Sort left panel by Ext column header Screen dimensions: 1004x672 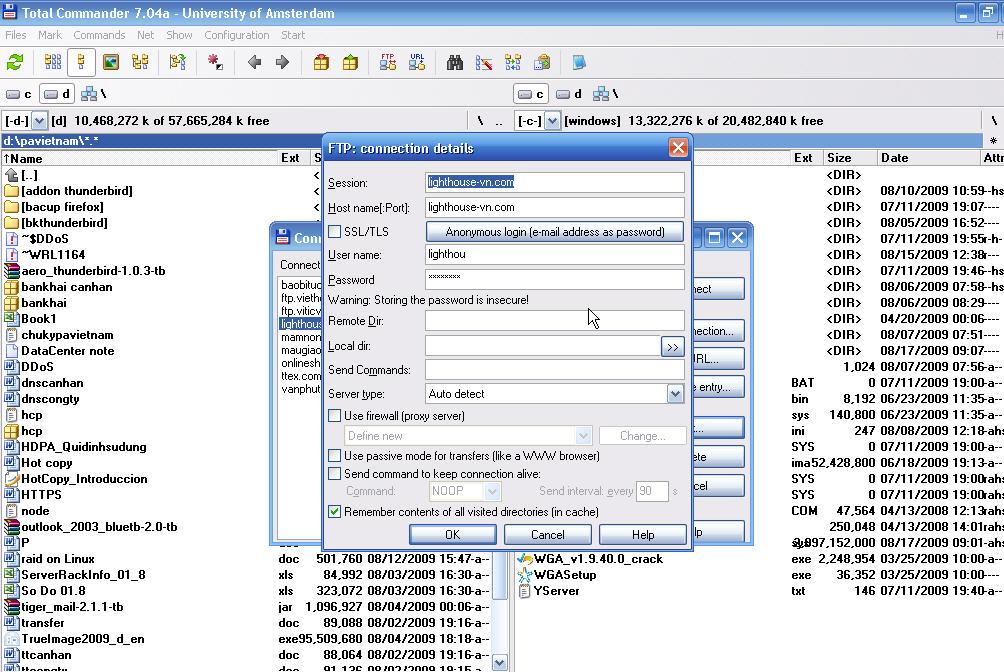(x=293, y=158)
